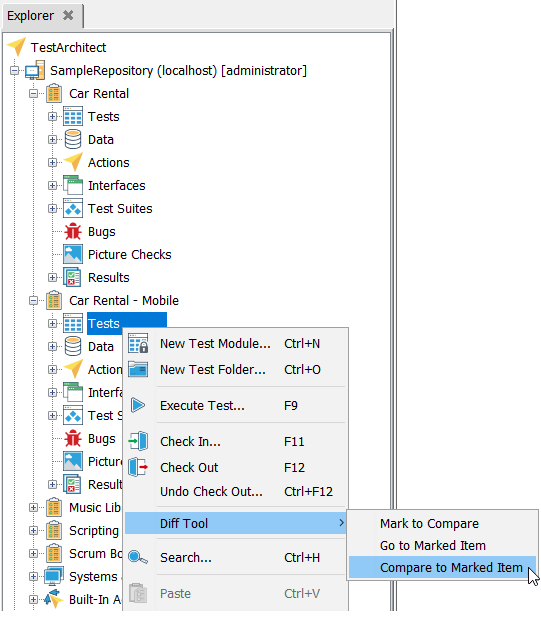Expand Test Suites under Car Rental
This screenshot has width=541, height=620.
53,208
